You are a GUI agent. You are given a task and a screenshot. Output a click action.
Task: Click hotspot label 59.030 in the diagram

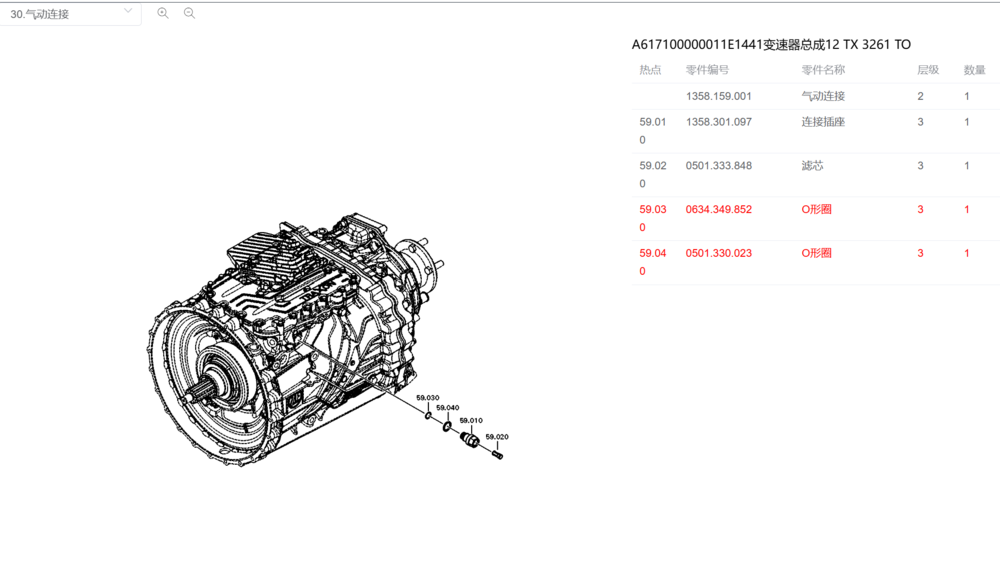(427, 398)
